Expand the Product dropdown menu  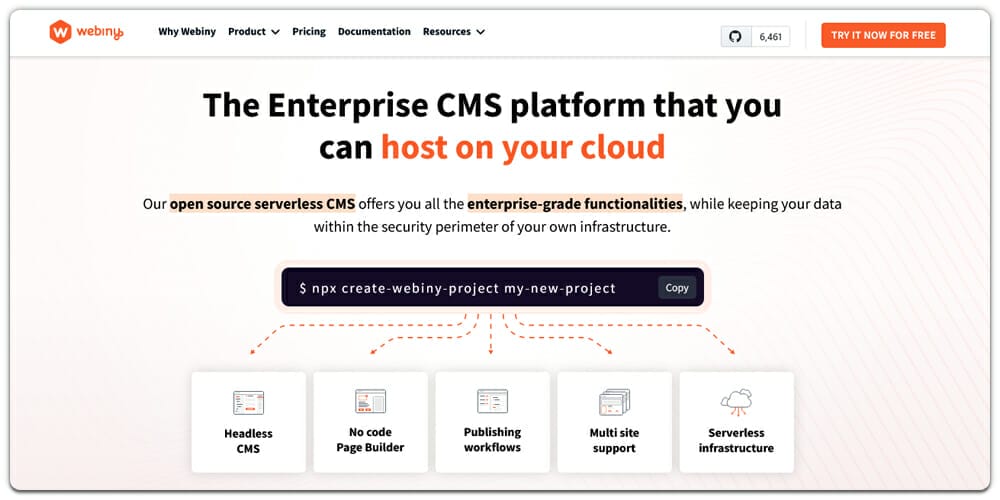(x=253, y=32)
